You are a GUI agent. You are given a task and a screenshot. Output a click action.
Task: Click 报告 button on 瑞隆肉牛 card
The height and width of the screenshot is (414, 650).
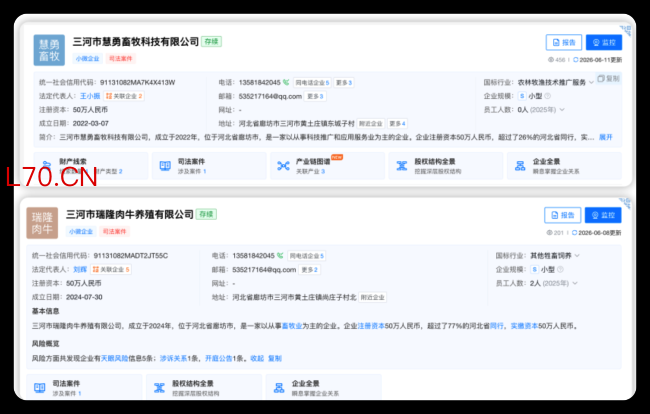pos(563,215)
